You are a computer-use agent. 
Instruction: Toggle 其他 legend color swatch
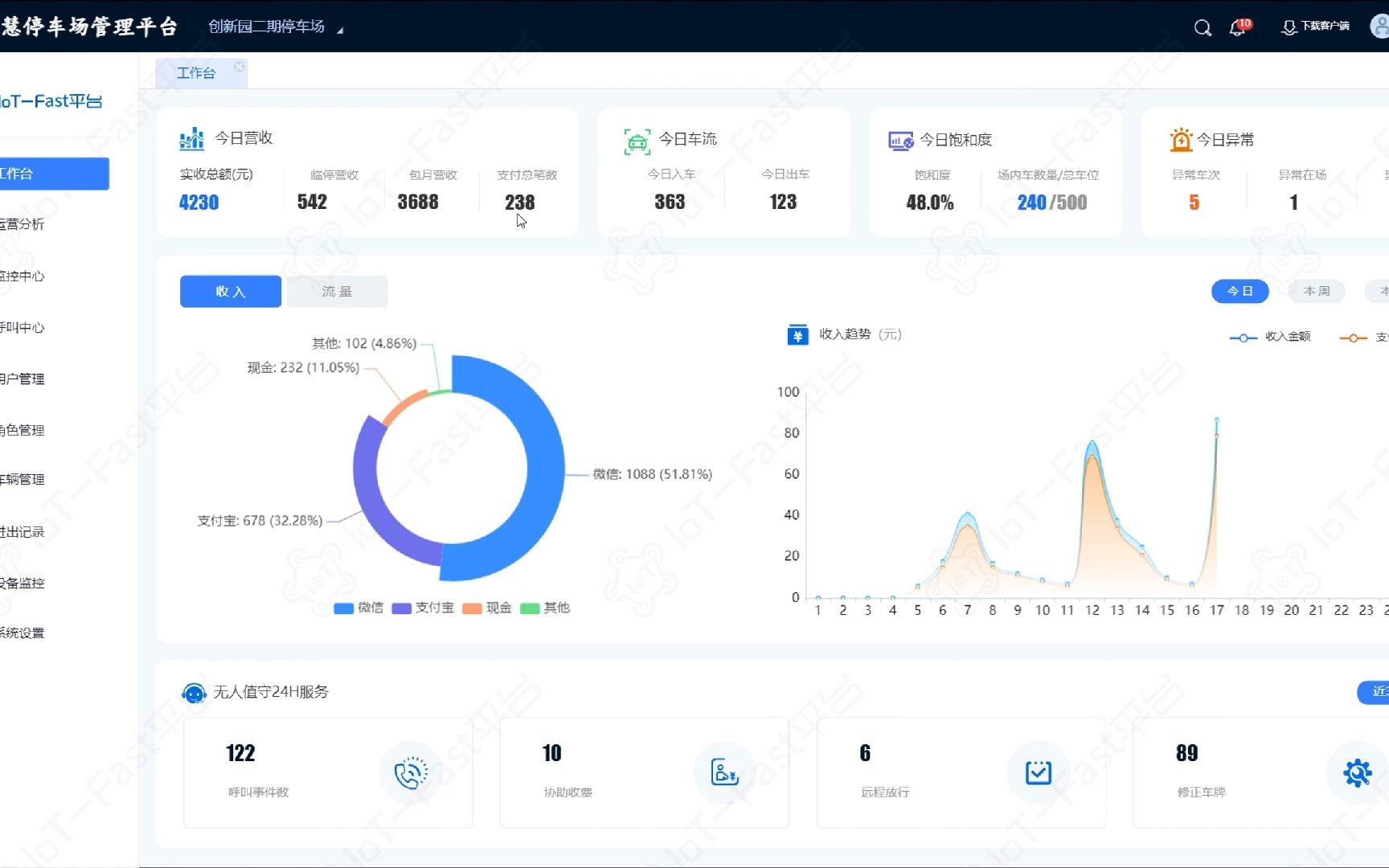tap(531, 608)
